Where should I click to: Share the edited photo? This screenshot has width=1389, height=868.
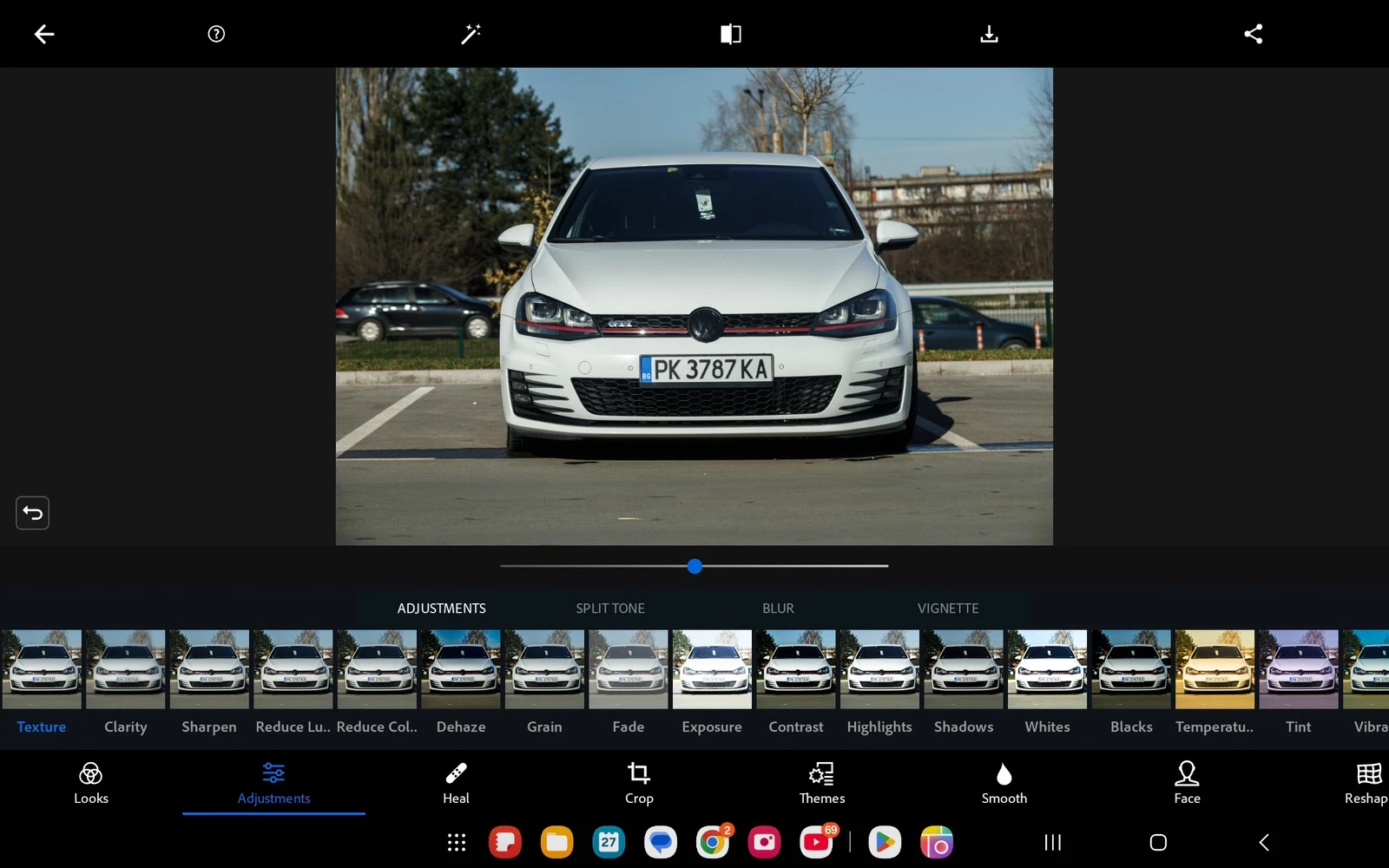coord(1253,34)
